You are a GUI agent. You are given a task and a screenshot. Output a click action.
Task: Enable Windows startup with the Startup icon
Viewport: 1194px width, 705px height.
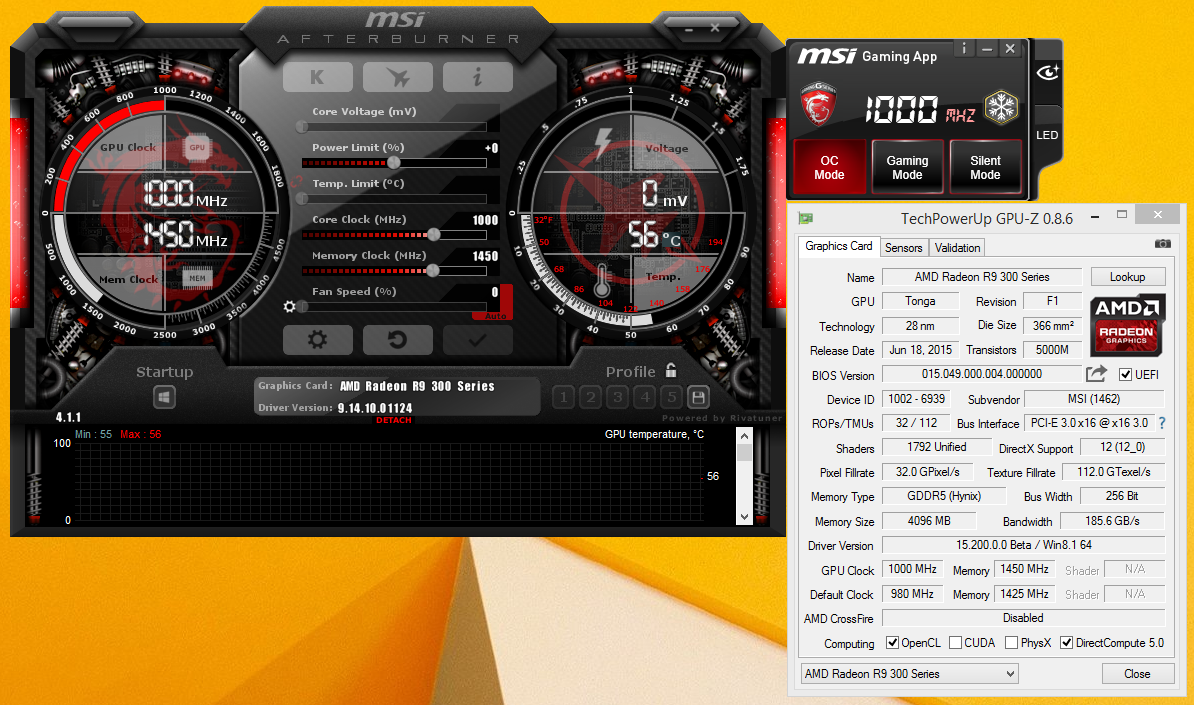(x=164, y=397)
